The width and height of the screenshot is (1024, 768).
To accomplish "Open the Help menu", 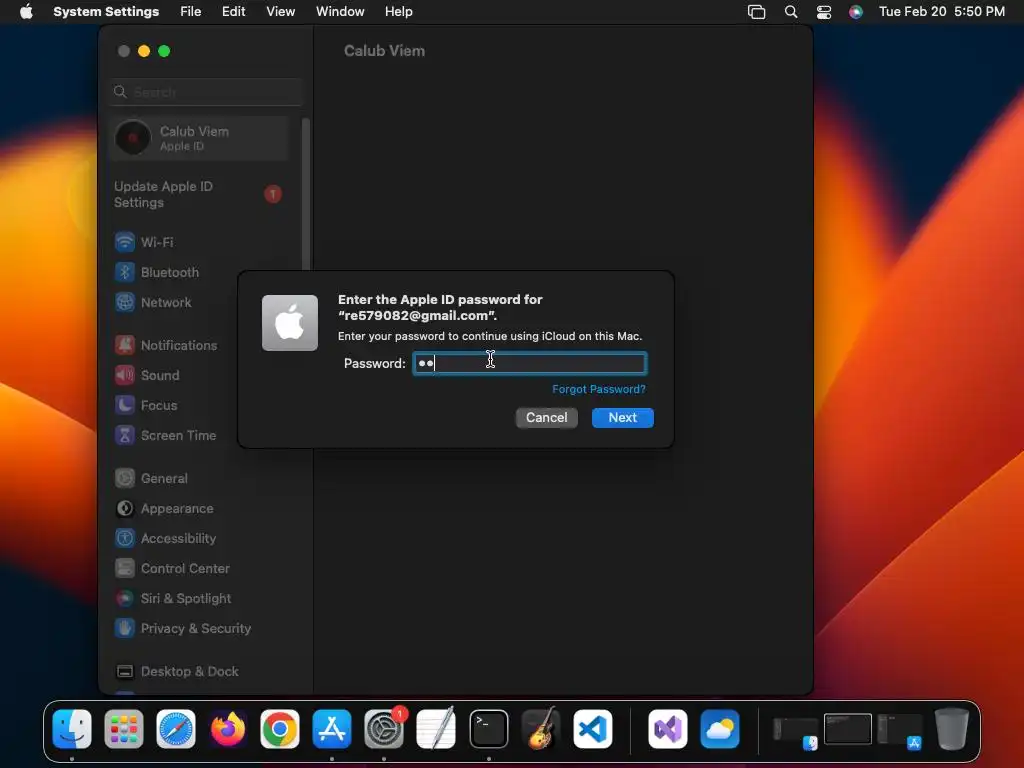I will (398, 12).
